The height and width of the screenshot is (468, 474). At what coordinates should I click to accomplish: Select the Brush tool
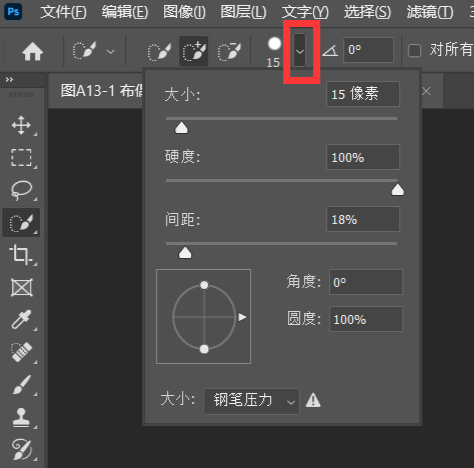coord(21,384)
